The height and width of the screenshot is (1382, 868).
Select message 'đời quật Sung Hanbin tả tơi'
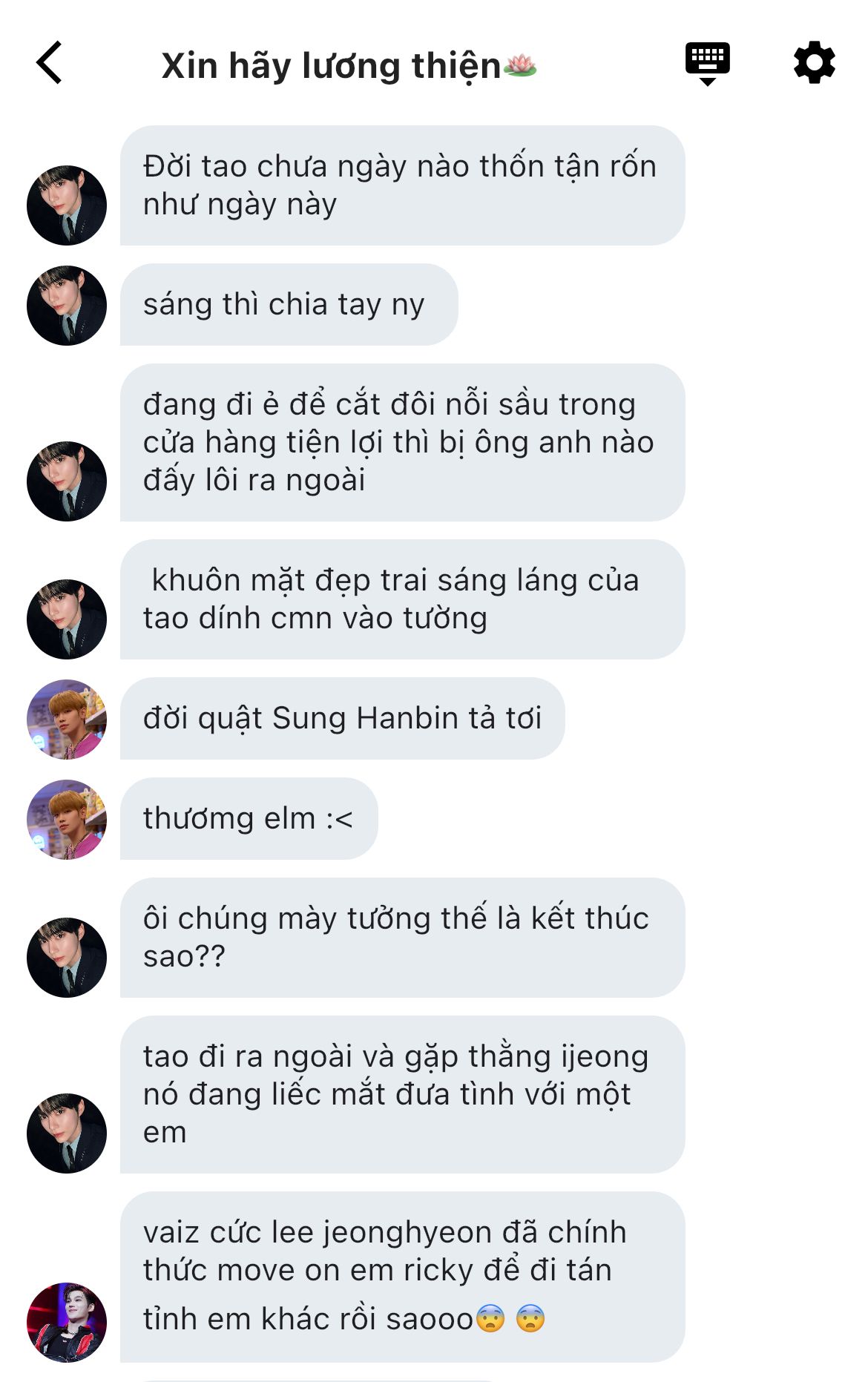(x=342, y=719)
